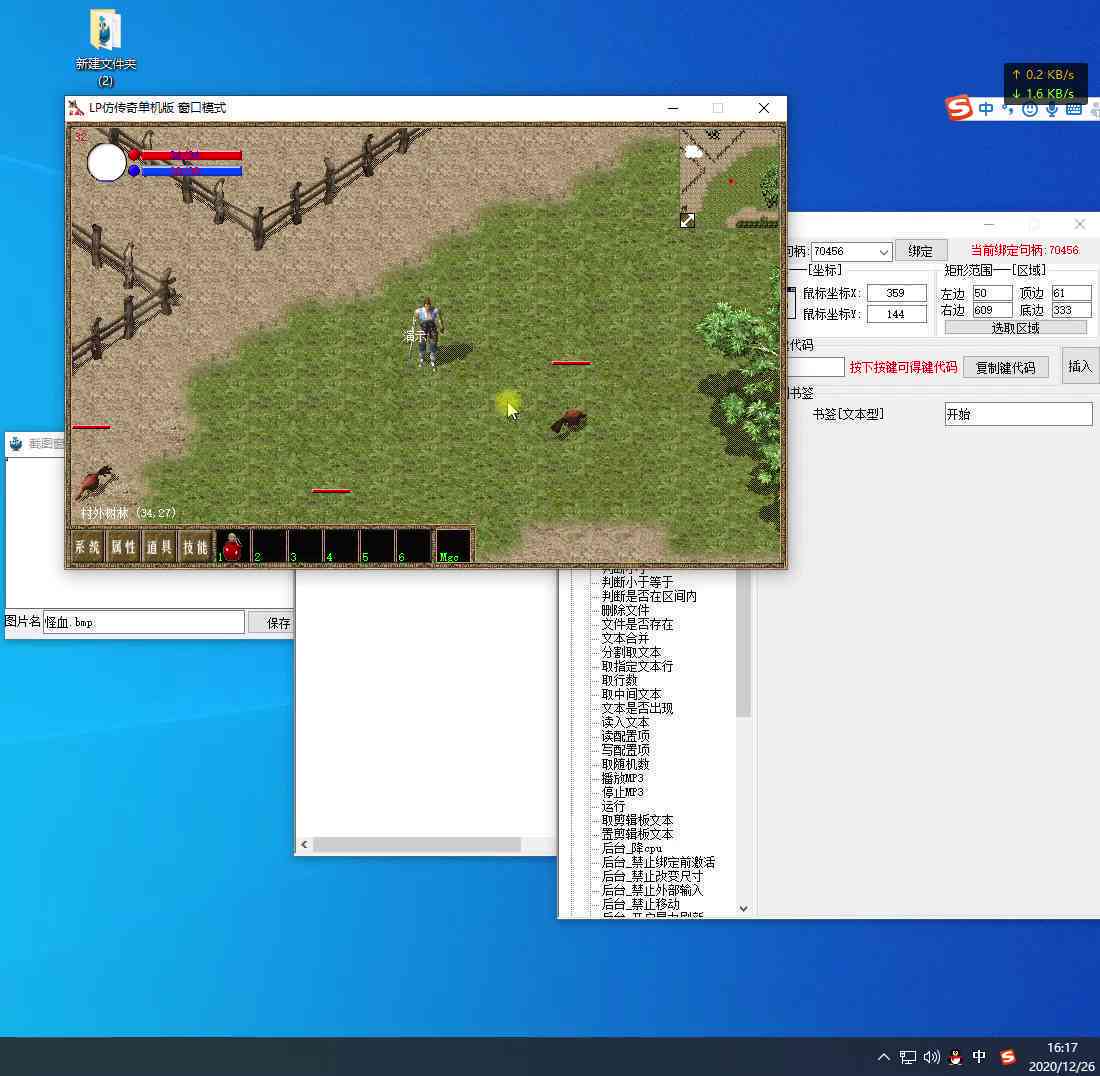Edit the 顶边 top edge value

[x=1071, y=292]
